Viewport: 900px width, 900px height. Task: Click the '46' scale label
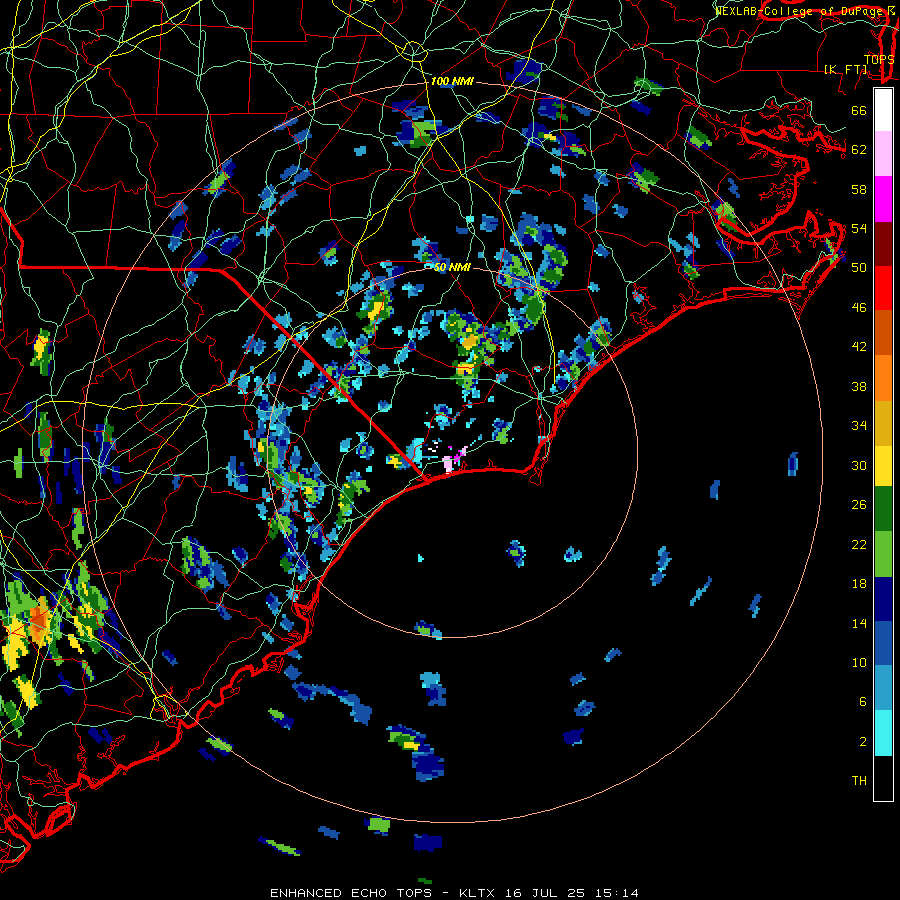pyautogui.click(x=859, y=307)
